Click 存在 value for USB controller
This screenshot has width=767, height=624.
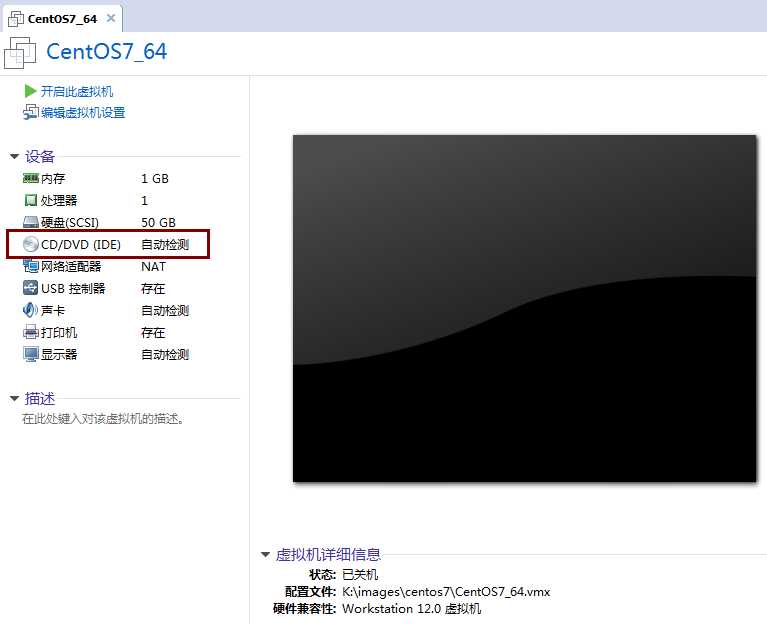(153, 289)
